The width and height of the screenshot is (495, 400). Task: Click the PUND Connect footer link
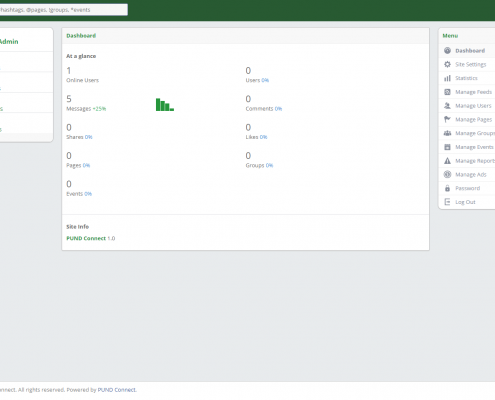point(117,390)
